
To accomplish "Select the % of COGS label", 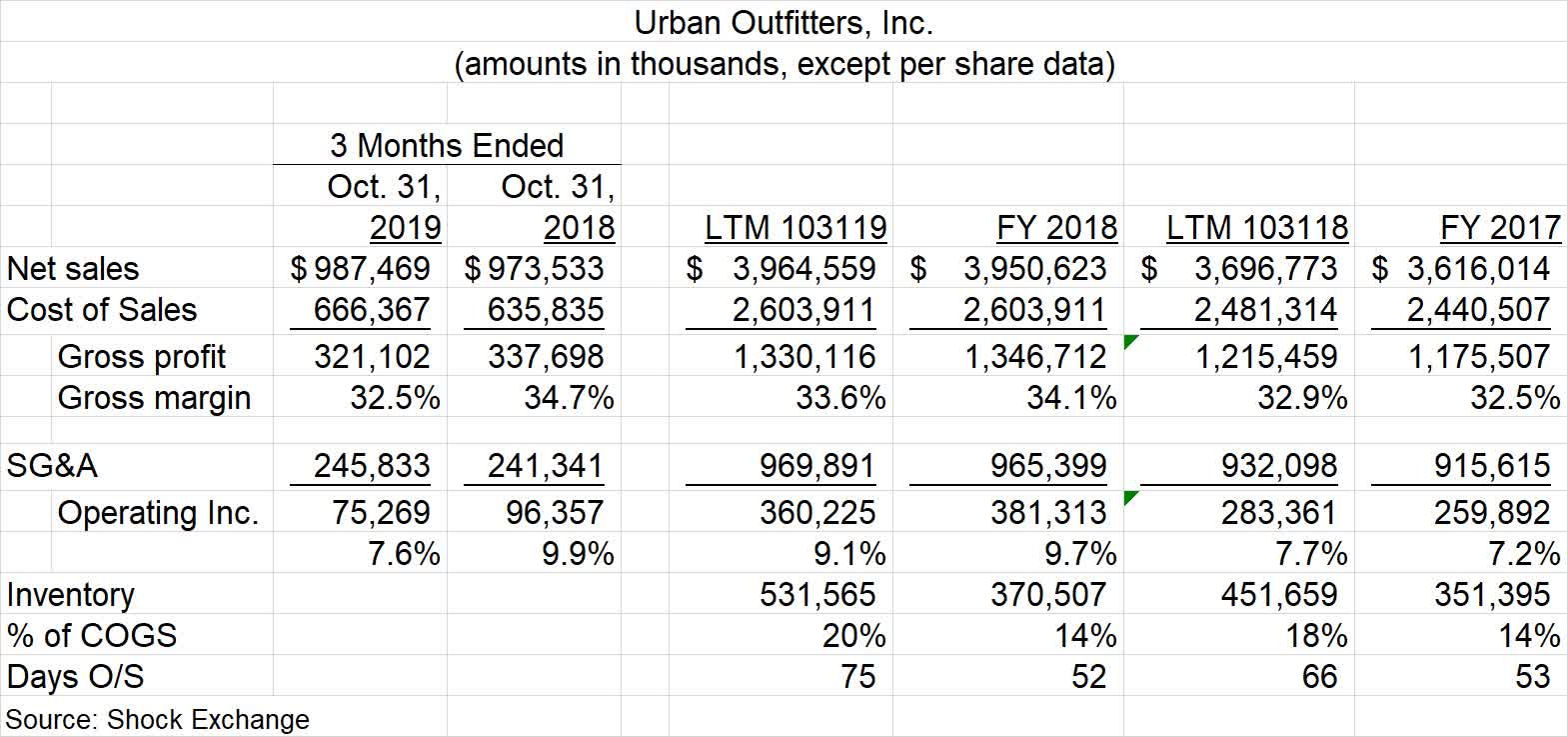I will (x=92, y=636).
